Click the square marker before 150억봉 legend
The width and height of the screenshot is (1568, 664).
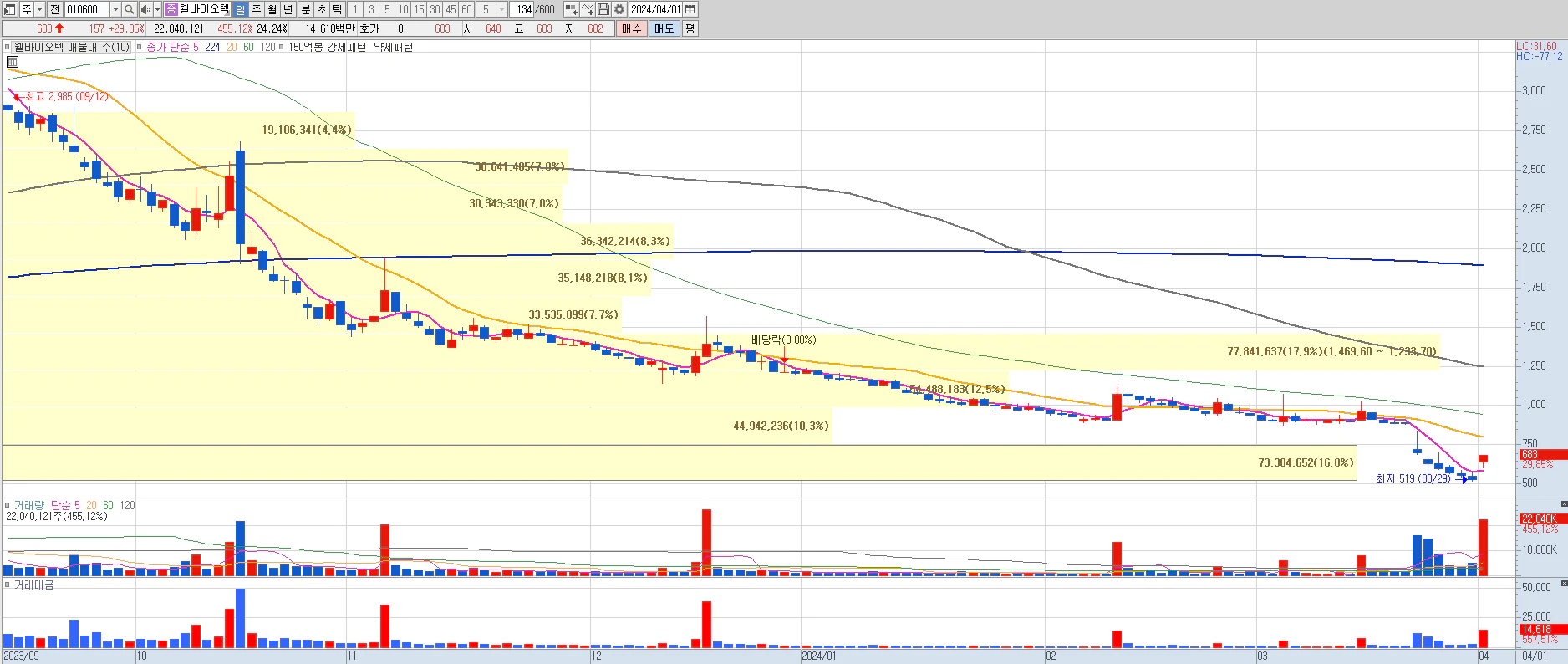click(281, 48)
